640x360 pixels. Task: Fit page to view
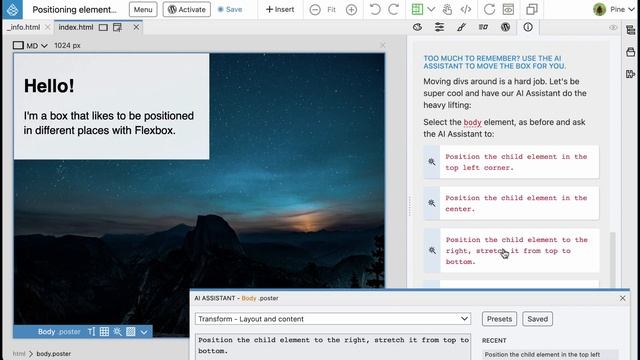click(x=331, y=9)
